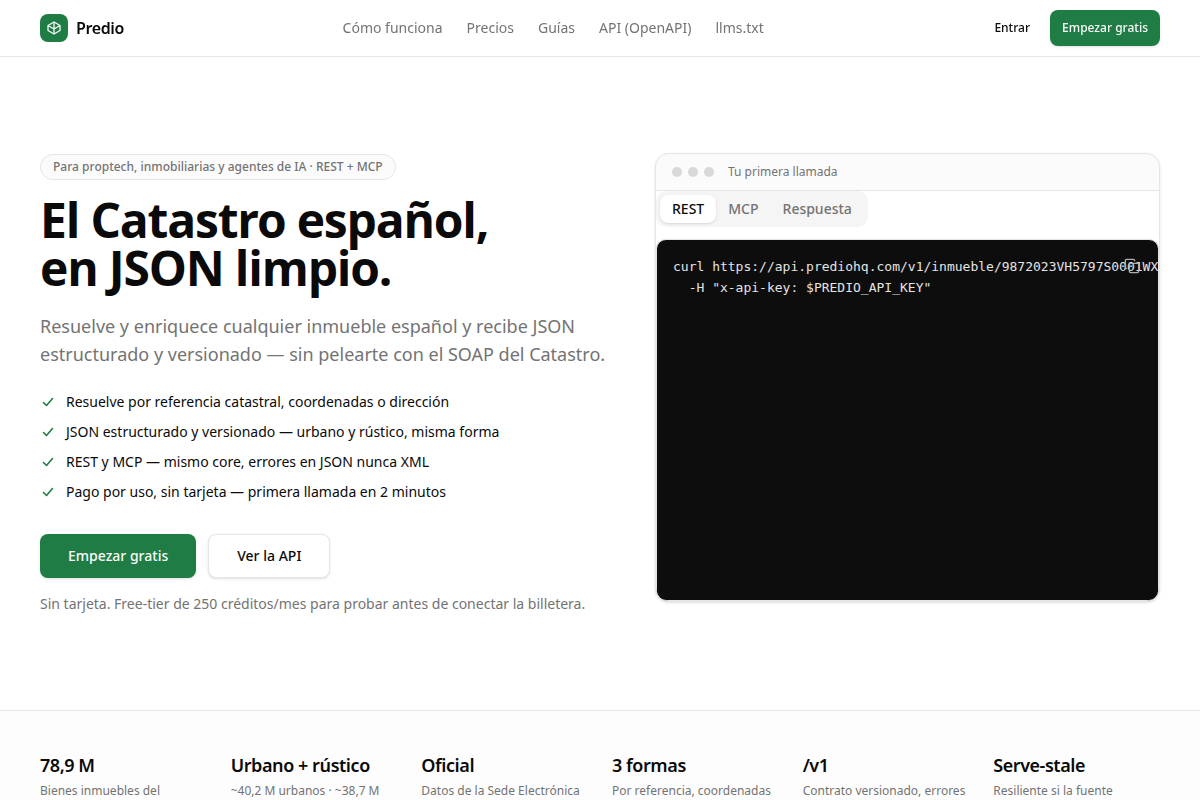Click the 'Oficial' statistic heading

pos(448,766)
